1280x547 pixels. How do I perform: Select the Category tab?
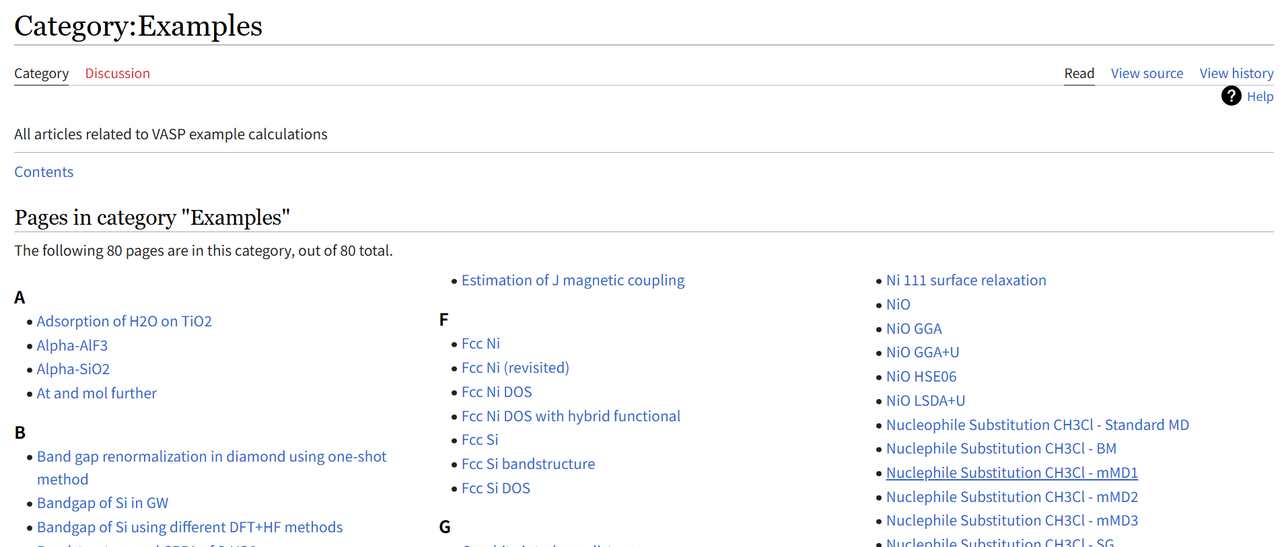click(x=41, y=73)
